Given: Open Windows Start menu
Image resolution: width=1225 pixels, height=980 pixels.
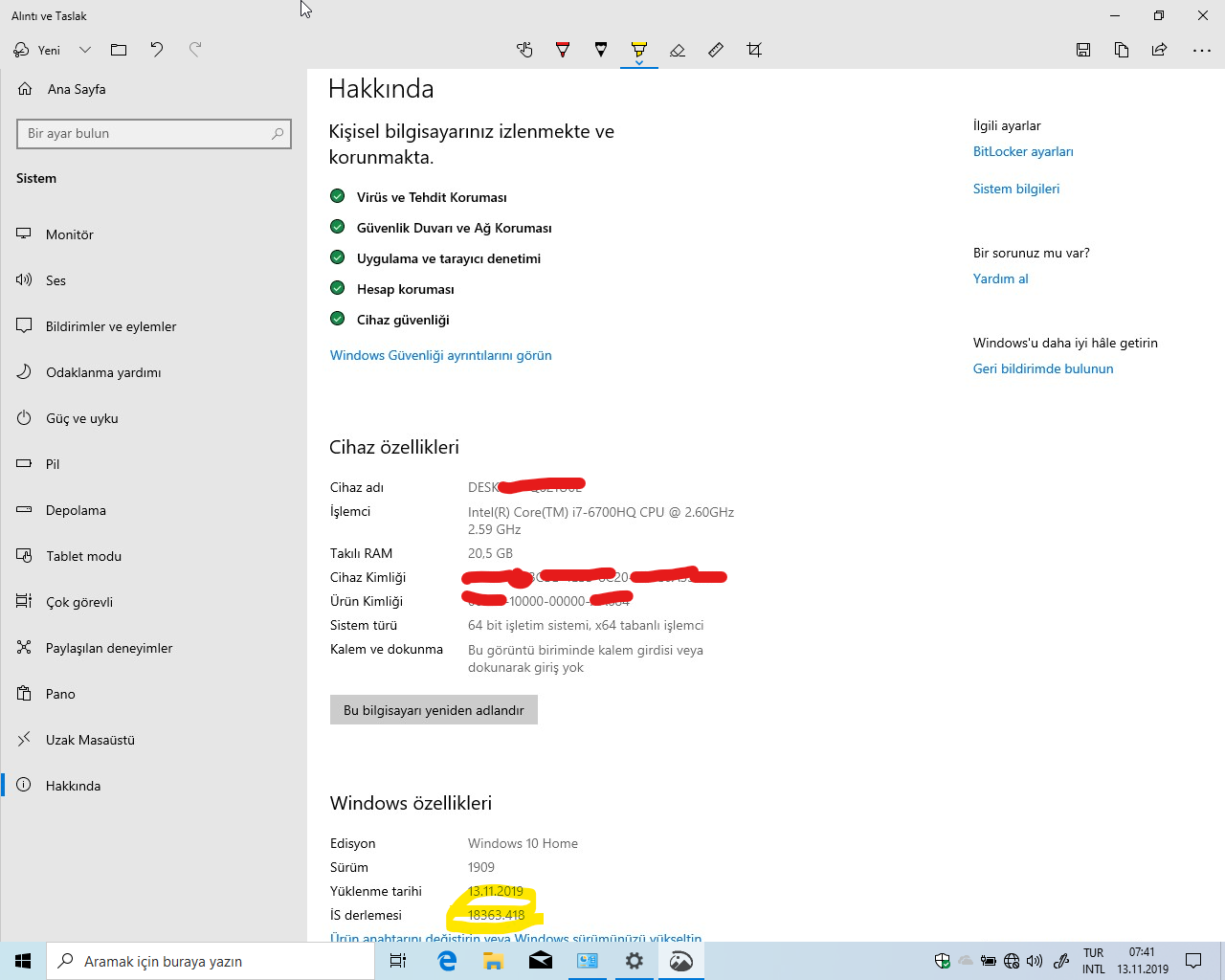Looking at the screenshot, I should pos(23,961).
